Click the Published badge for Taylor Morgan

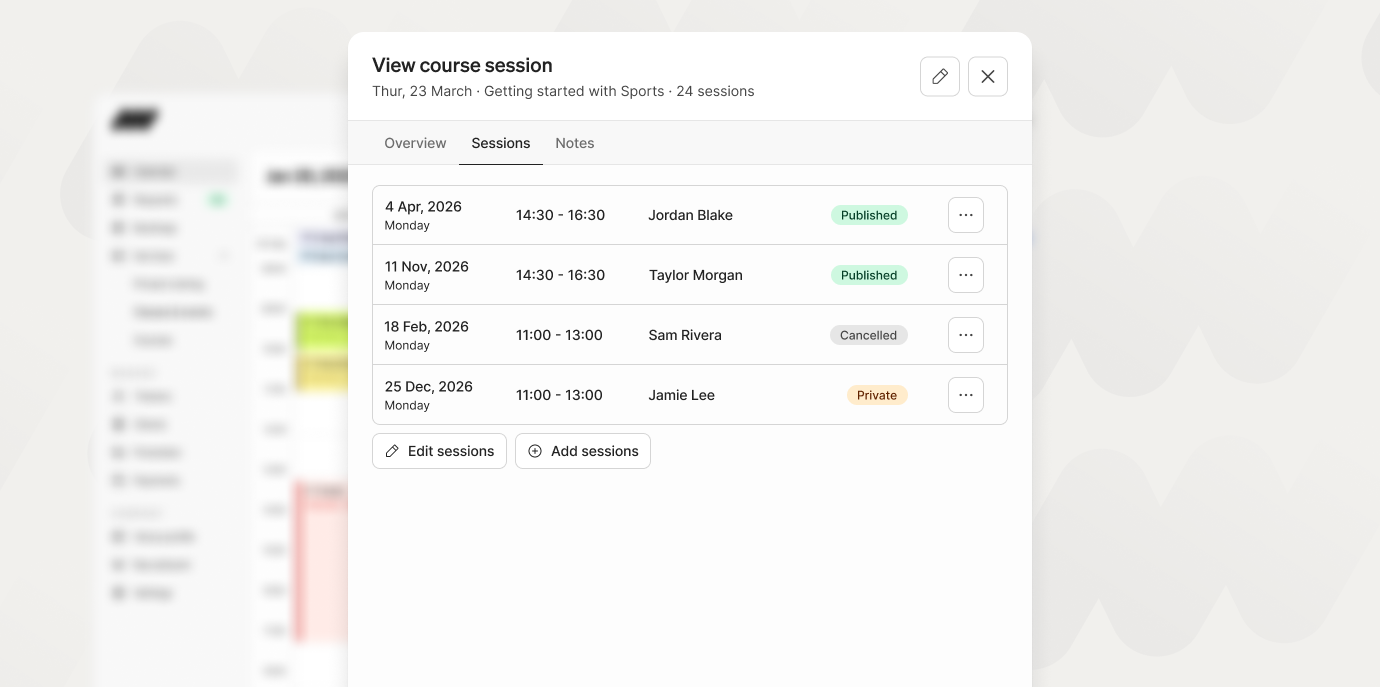869,275
